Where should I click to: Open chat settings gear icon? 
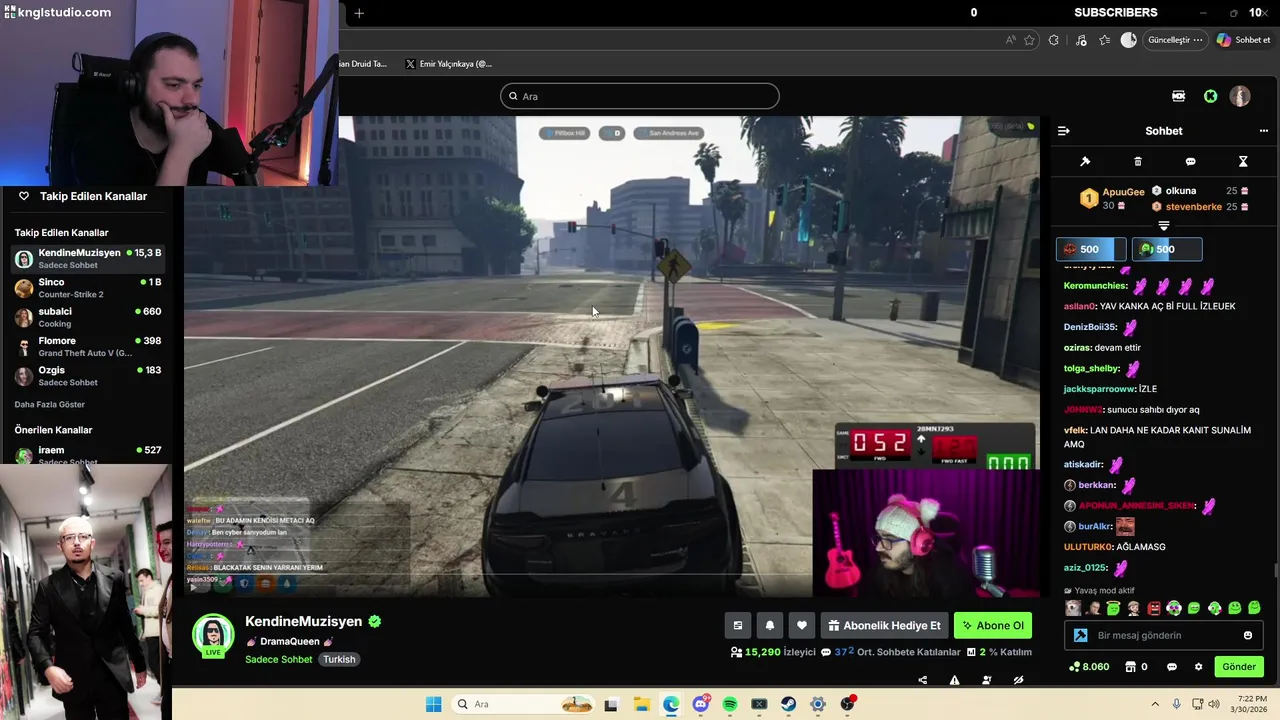1198,667
